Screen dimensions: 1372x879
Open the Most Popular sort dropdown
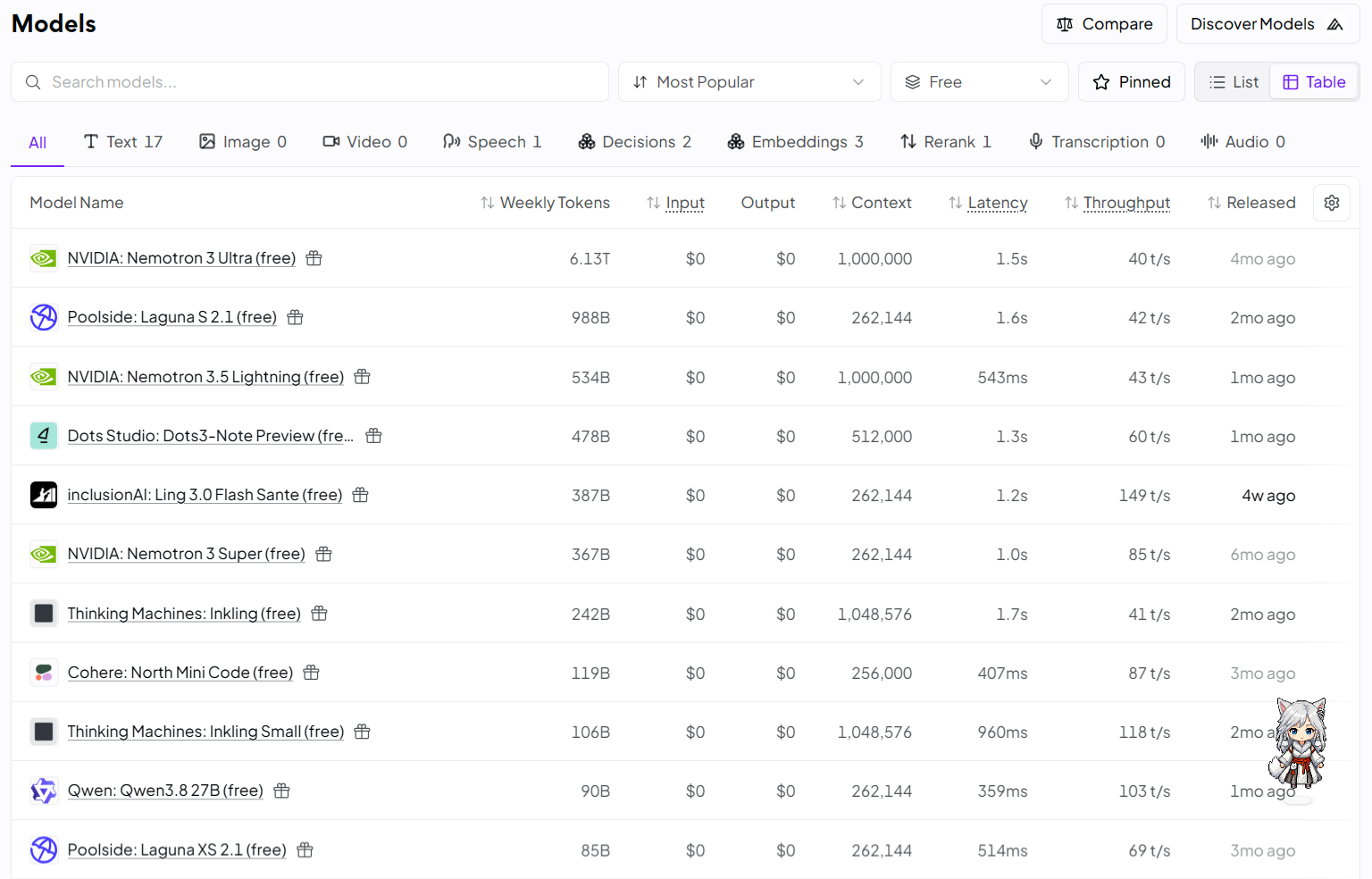point(749,82)
